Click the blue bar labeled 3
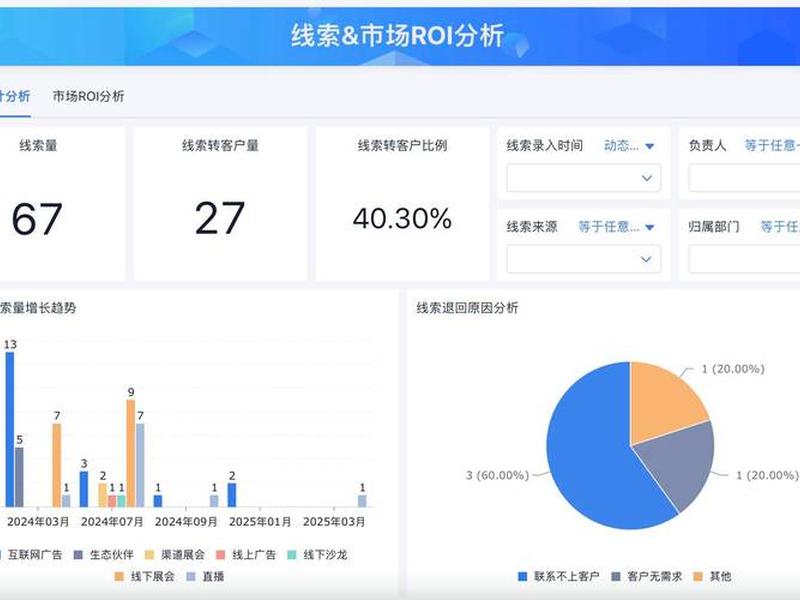Screen dimensions: 800x600 click(x=84, y=489)
